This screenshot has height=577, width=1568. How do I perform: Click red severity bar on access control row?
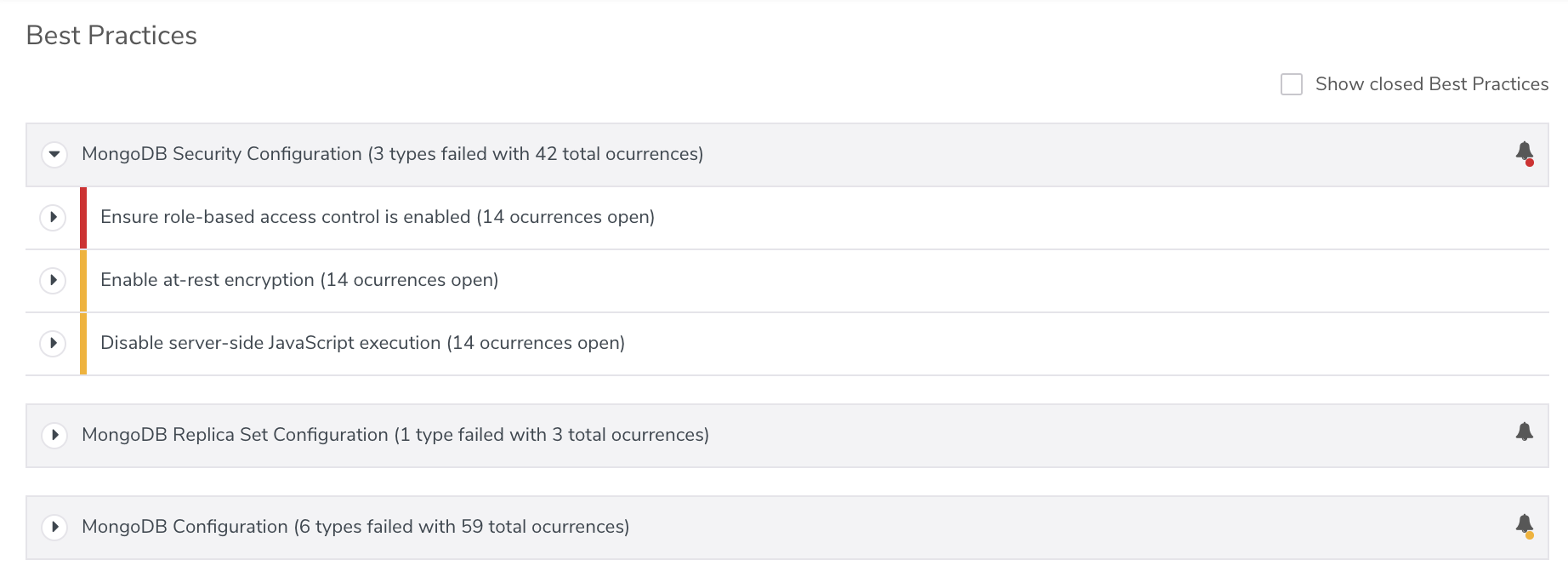click(83, 218)
